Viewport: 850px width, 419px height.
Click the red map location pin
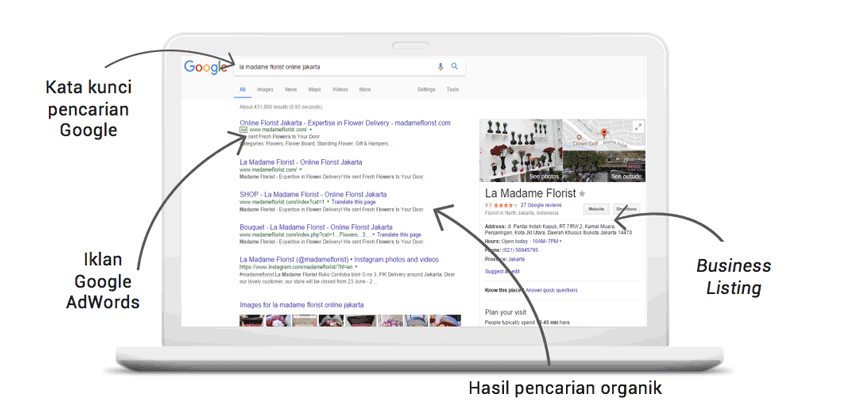click(604, 133)
